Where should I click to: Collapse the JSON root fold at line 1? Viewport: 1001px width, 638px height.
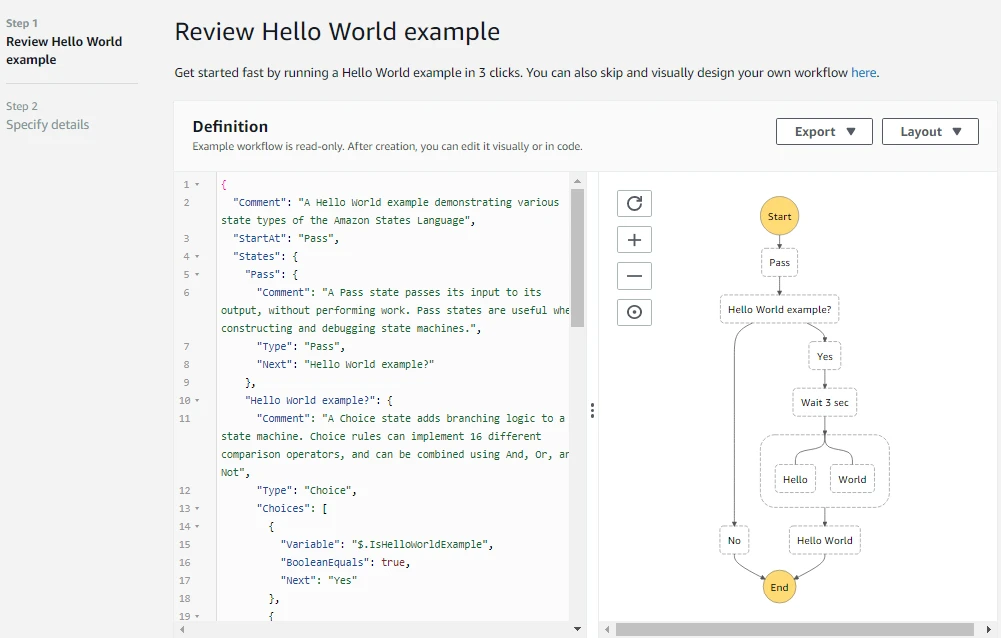[196, 184]
